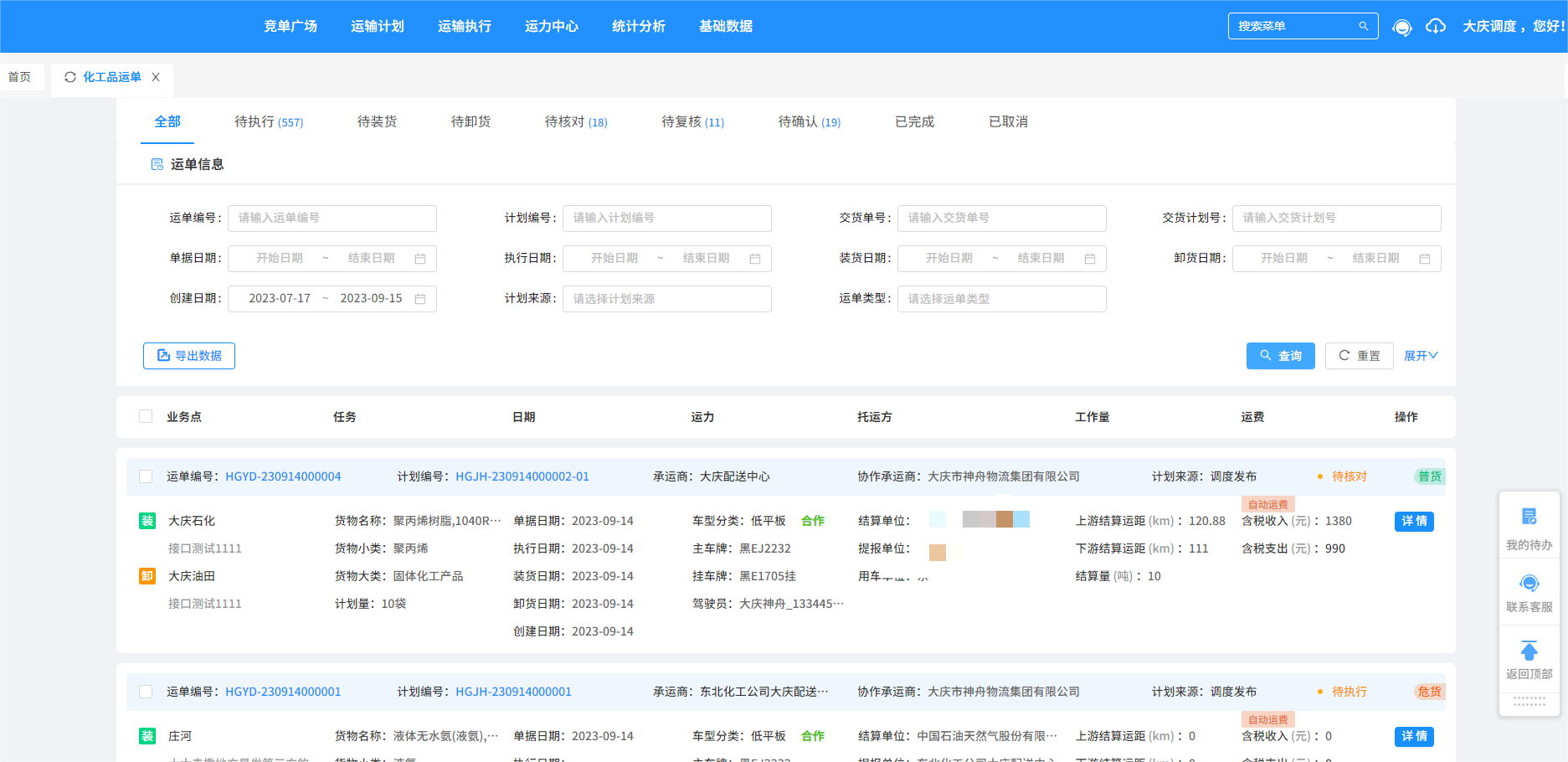
Task: Select the 待卸货 tab
Action: (471, 121)
